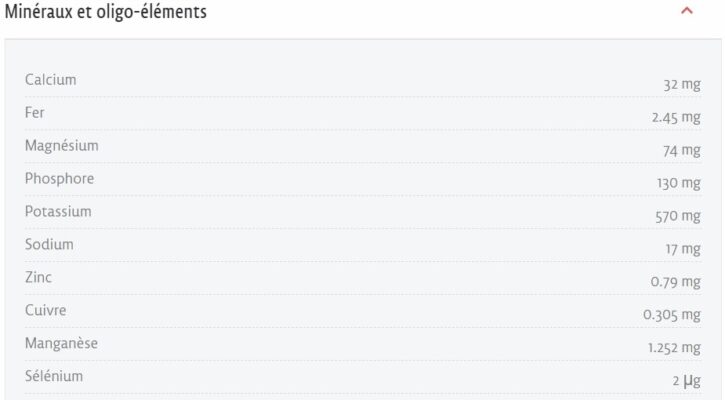This screenshot has height=400, width=725.
Task: Select the Zinc row label
Action: coord(38,278)
